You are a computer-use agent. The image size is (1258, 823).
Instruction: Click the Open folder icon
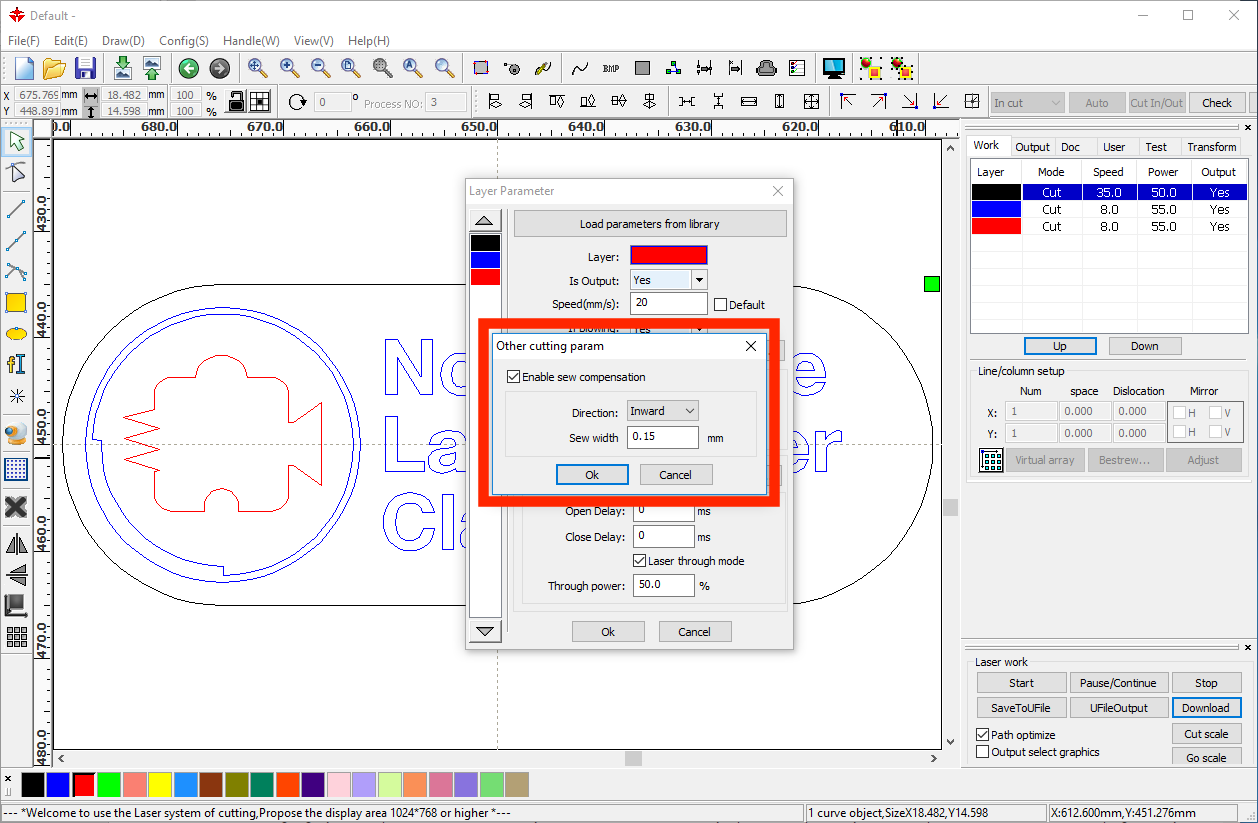click(x=54, y=68)
